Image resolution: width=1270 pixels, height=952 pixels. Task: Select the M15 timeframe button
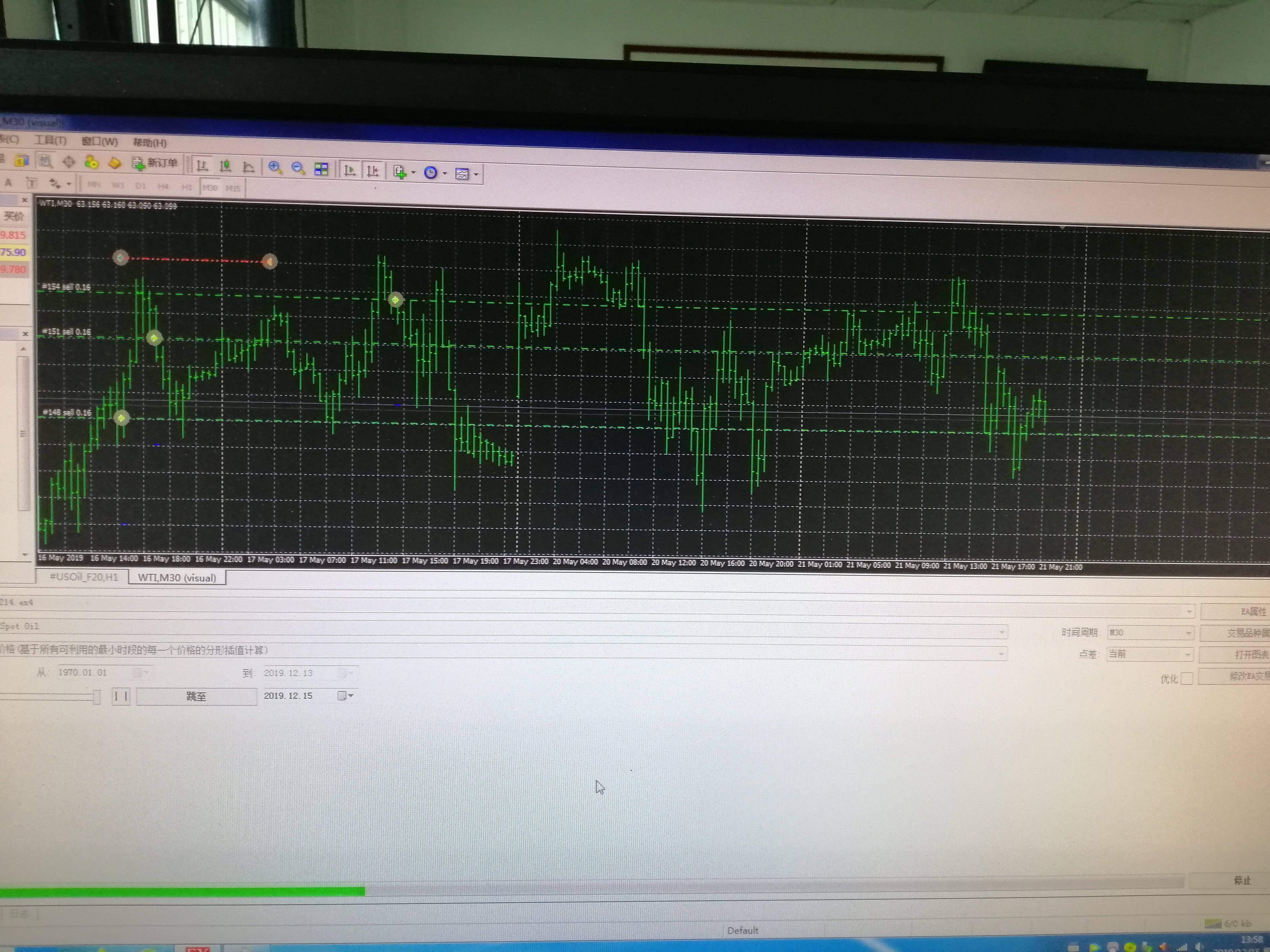coord(233,188)
